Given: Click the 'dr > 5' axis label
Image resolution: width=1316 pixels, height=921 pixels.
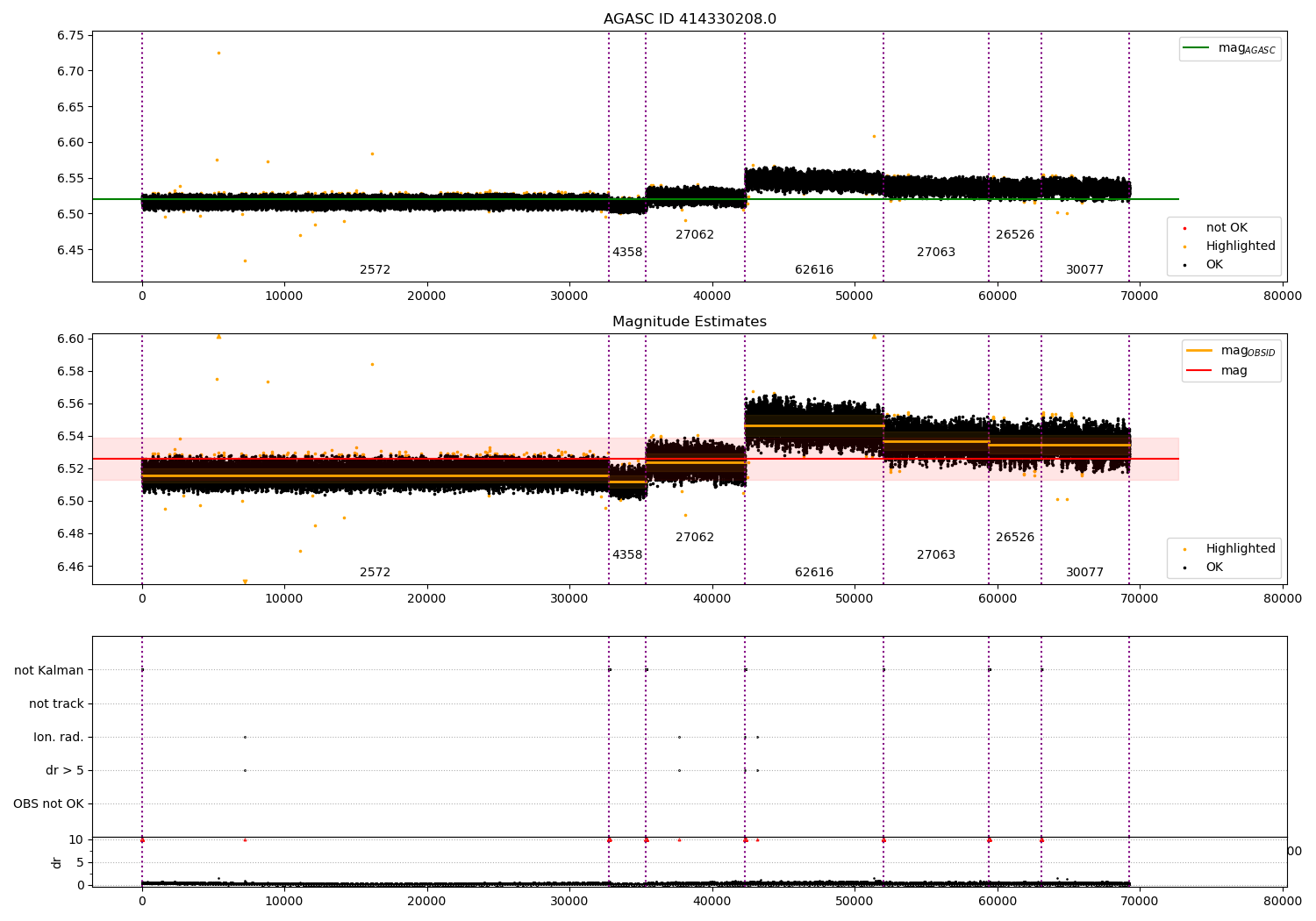Looking at the screenshot, I should click(65, 770).
